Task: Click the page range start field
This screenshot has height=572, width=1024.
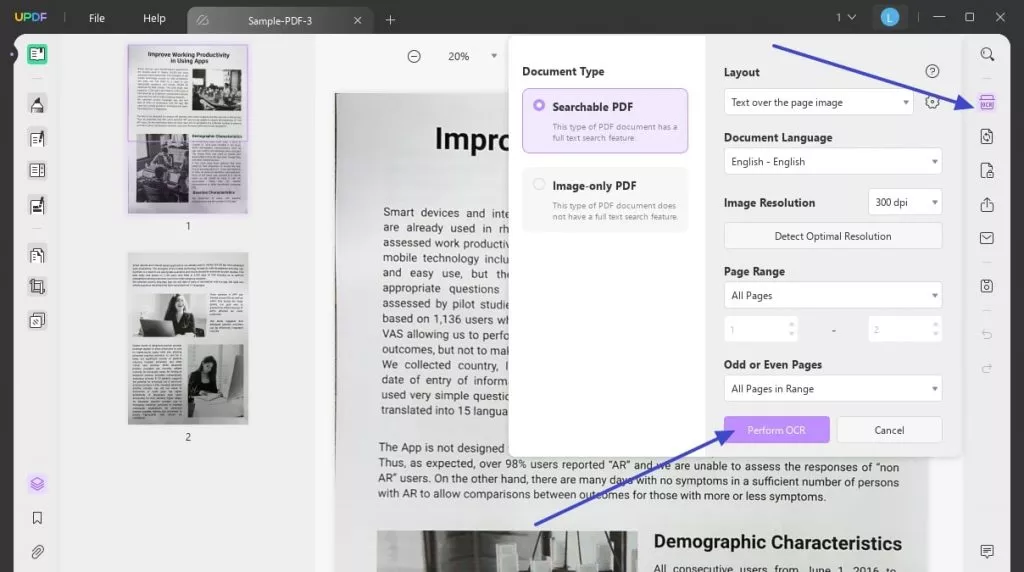Action: pos(760,329)
